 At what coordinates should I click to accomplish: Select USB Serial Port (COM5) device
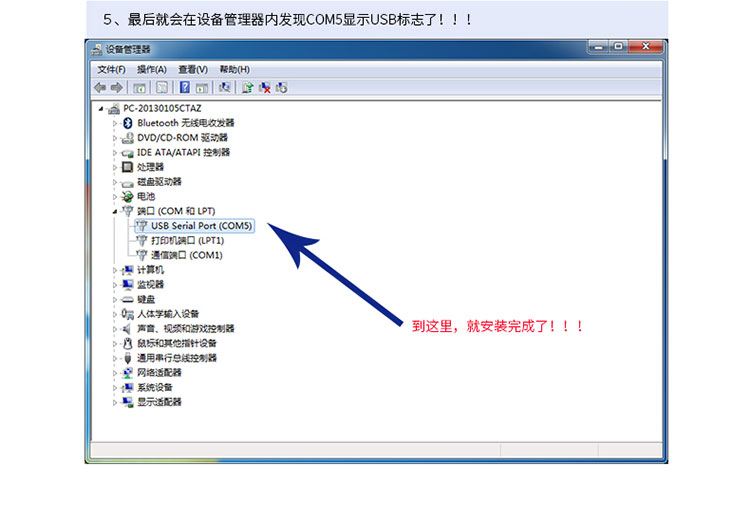201,226
